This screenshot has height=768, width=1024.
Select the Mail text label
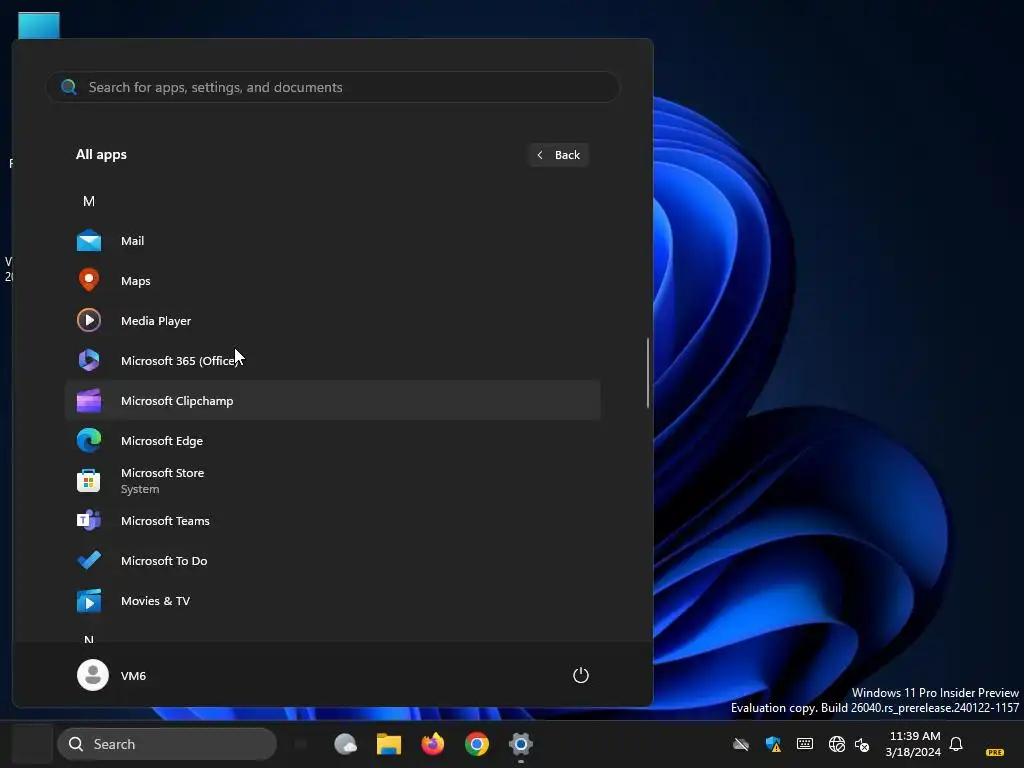[x=133, y=241]
